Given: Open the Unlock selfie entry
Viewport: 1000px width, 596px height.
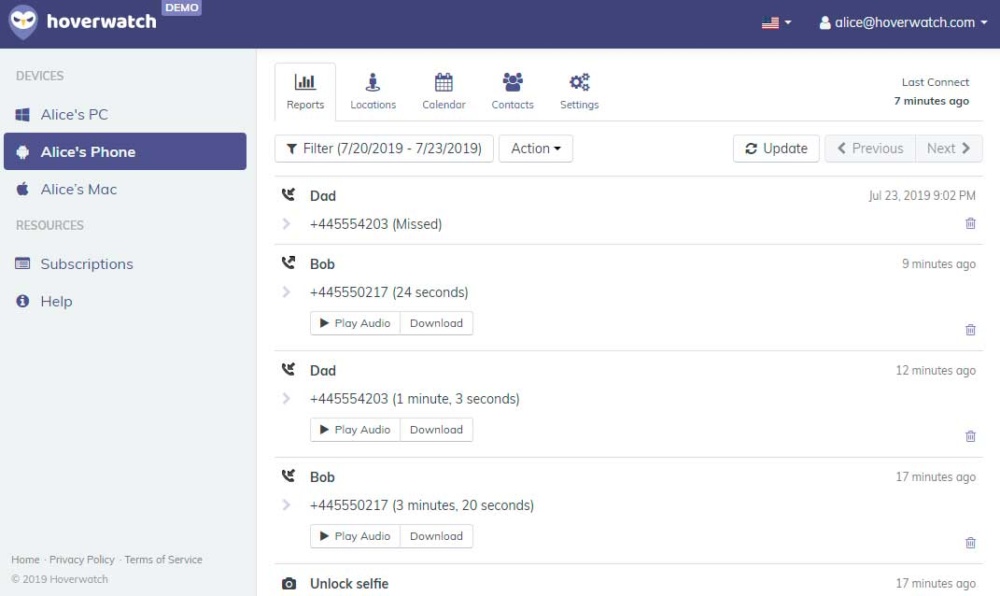Looking at the screenshot, I should (x=349, y=584).
